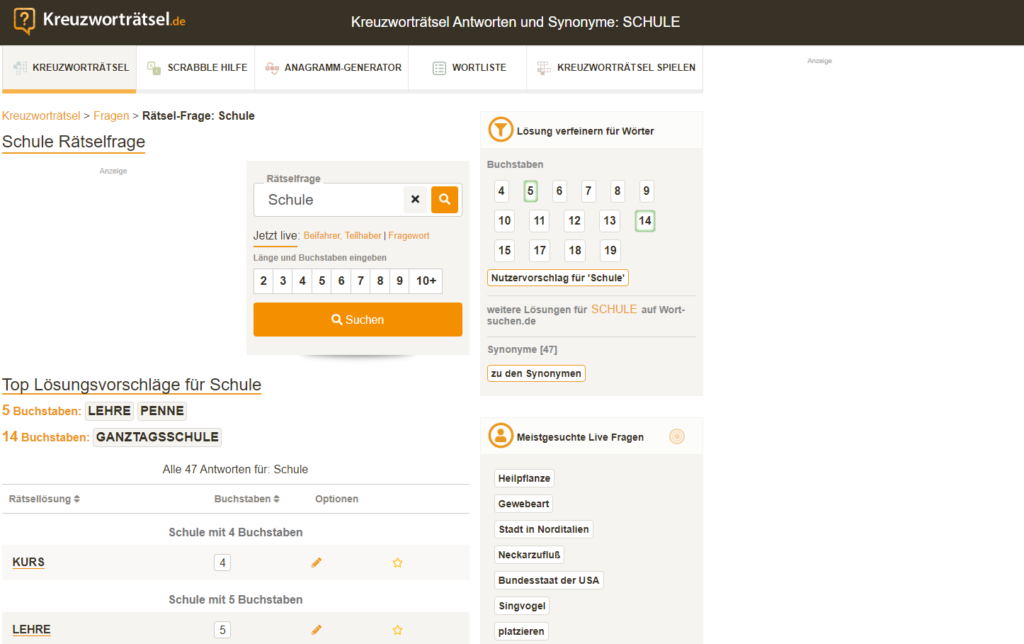Clear the Rätselfrage field with the X icon
This screenshot has width=1024, height=644.
415,199
